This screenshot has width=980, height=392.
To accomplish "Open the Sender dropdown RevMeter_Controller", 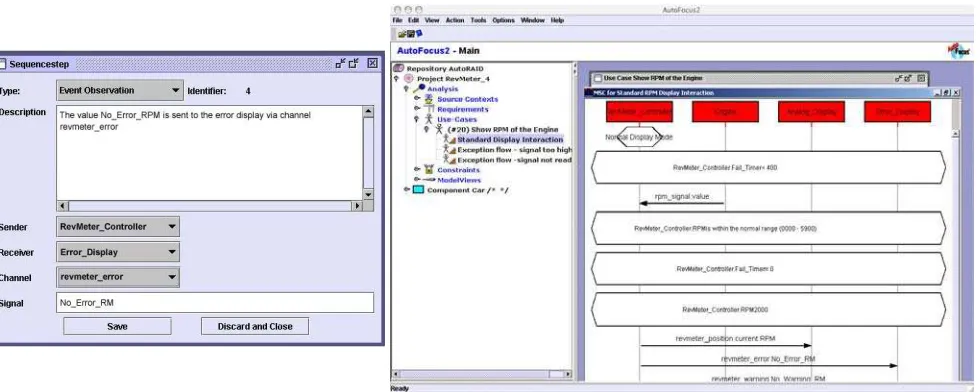I will [118, 227].
